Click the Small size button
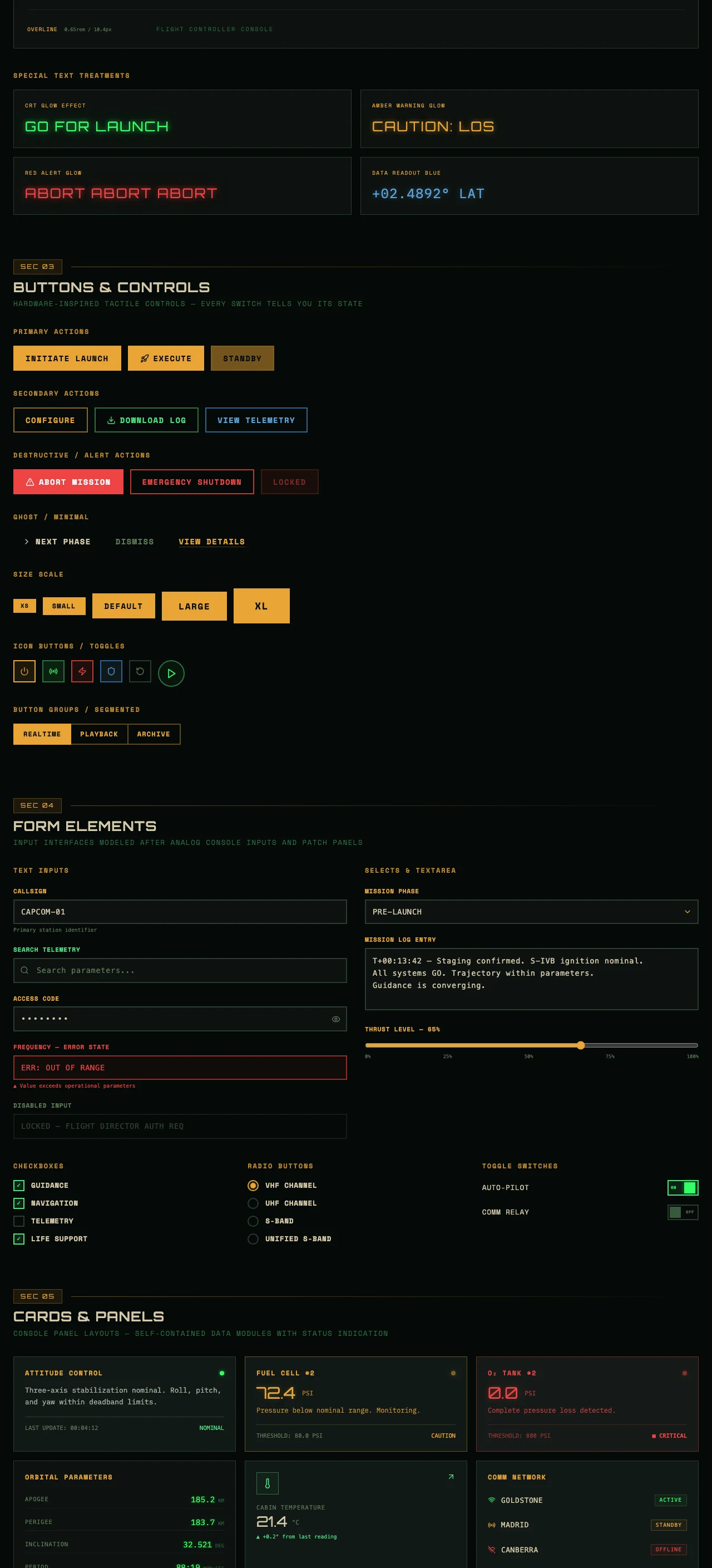 click(64, 606)
